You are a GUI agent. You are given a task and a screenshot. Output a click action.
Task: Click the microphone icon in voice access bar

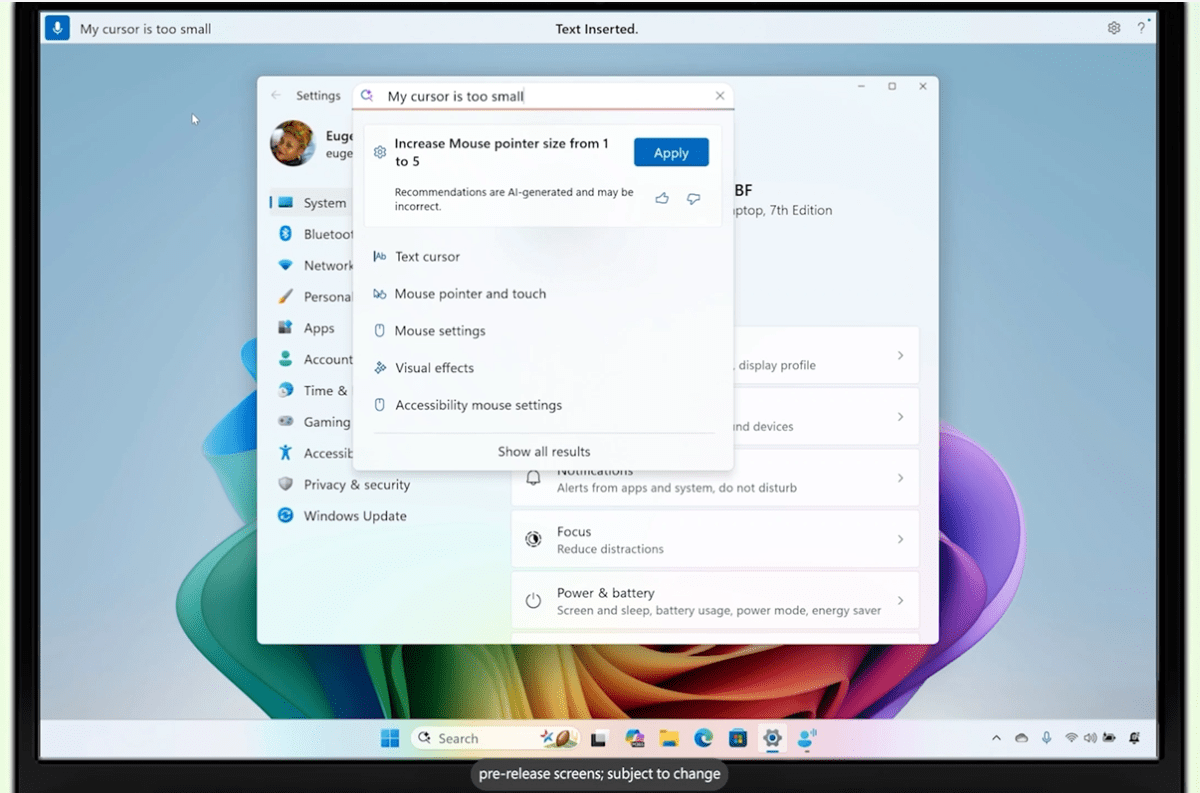pyautogui.click(x=56, y=28)
